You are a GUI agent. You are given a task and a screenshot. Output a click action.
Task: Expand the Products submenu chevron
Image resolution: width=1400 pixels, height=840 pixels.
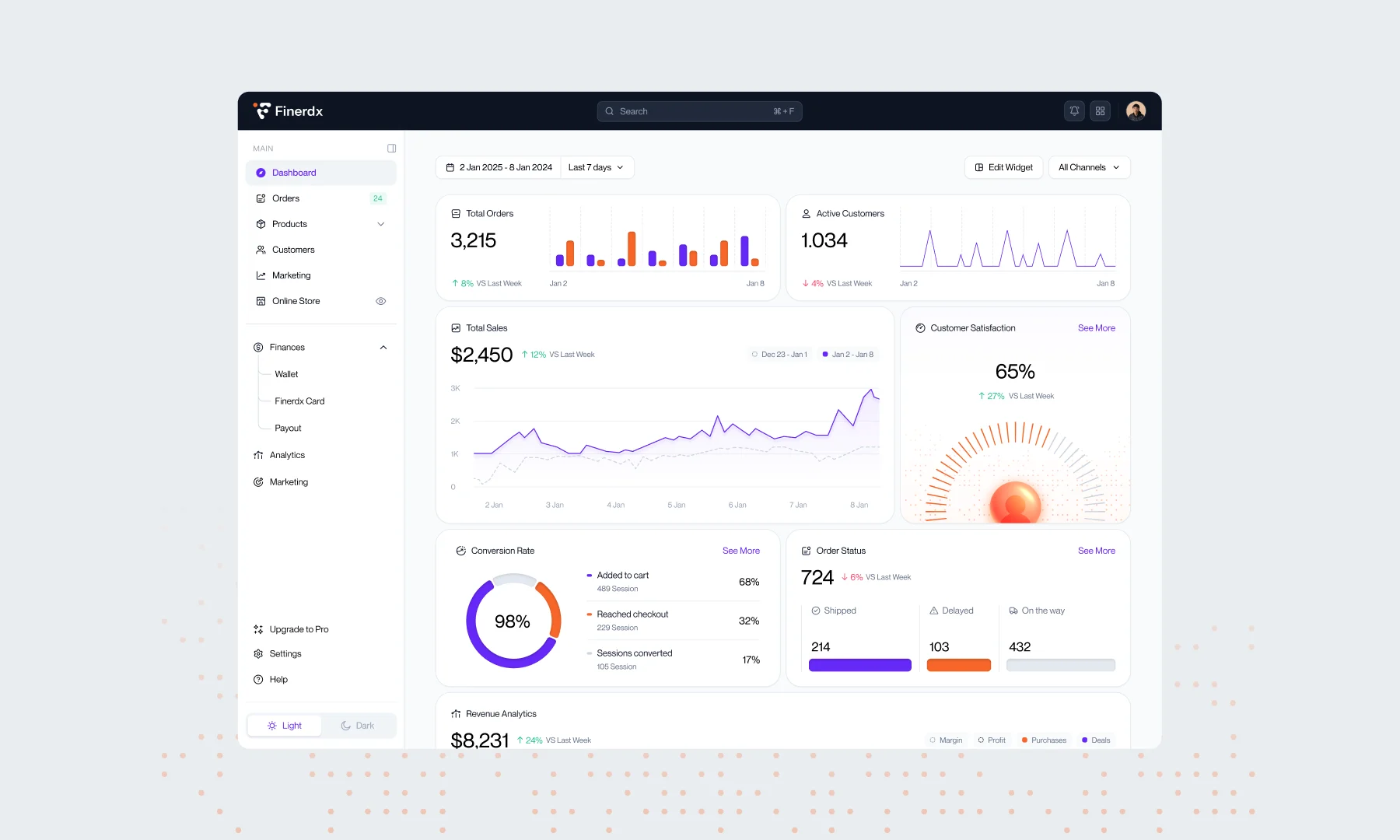tap(380, 224)
